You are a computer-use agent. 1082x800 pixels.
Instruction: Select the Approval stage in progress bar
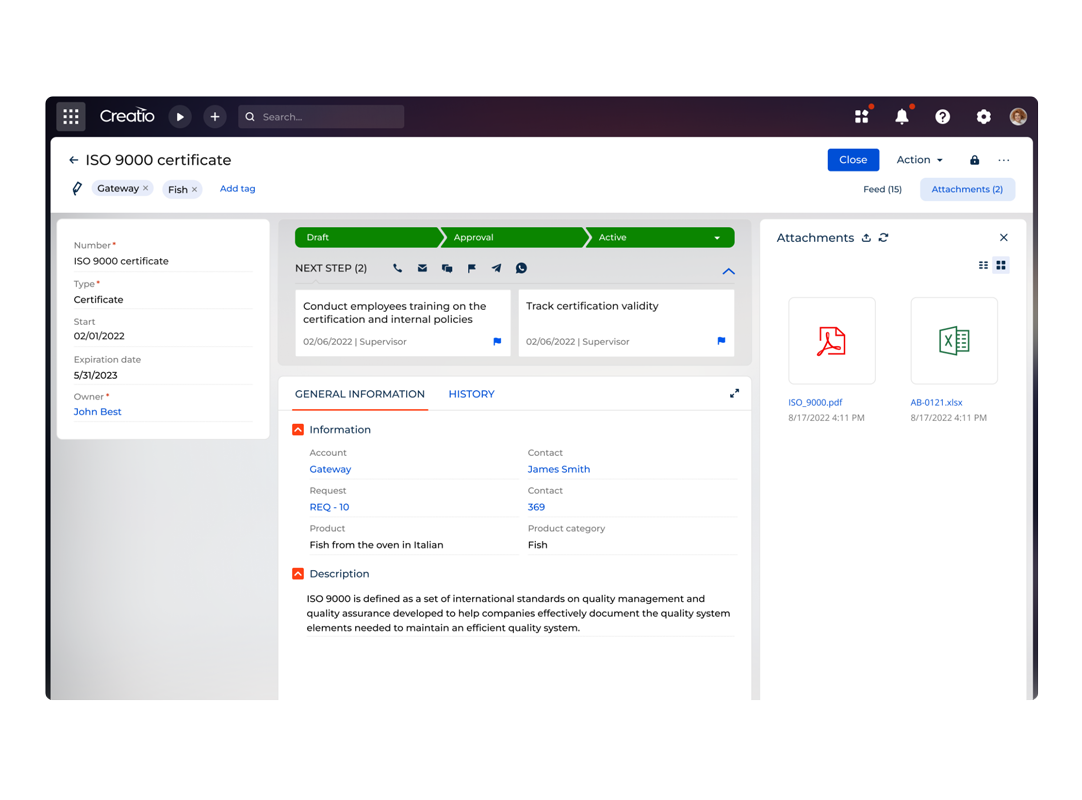[x=510, y=238]
